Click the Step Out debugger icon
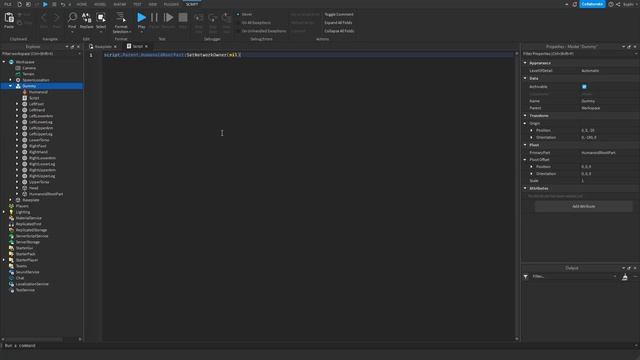The height and width of the screenshot is (360, 640). click(x=227, y=18)
